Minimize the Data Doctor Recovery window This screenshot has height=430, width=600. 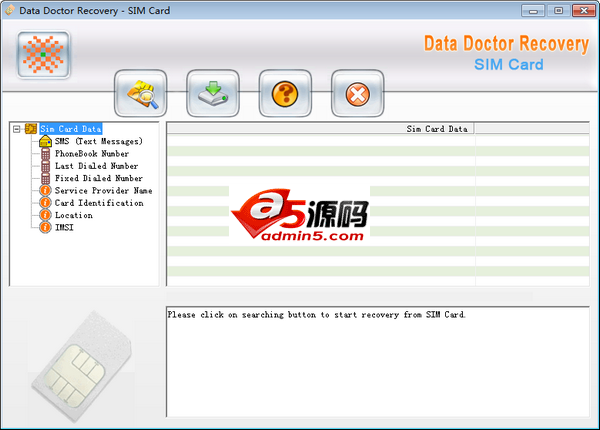(x=533, y=11)
